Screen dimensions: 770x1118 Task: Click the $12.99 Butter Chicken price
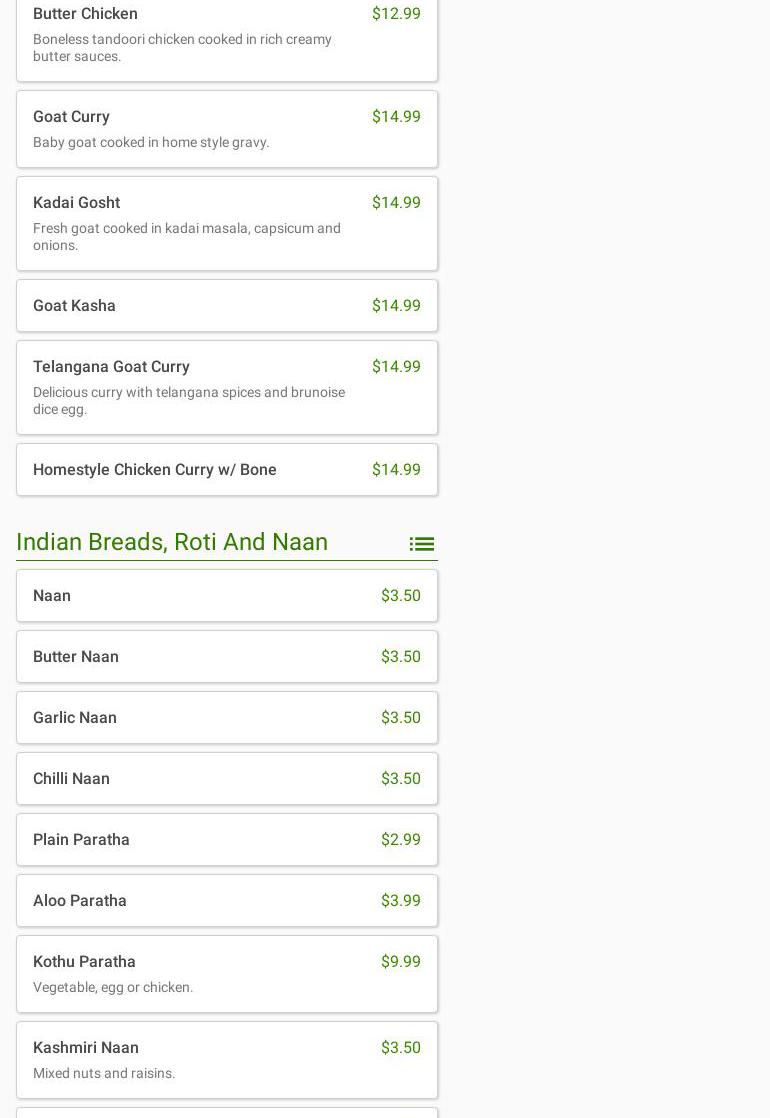coord(396,14)
